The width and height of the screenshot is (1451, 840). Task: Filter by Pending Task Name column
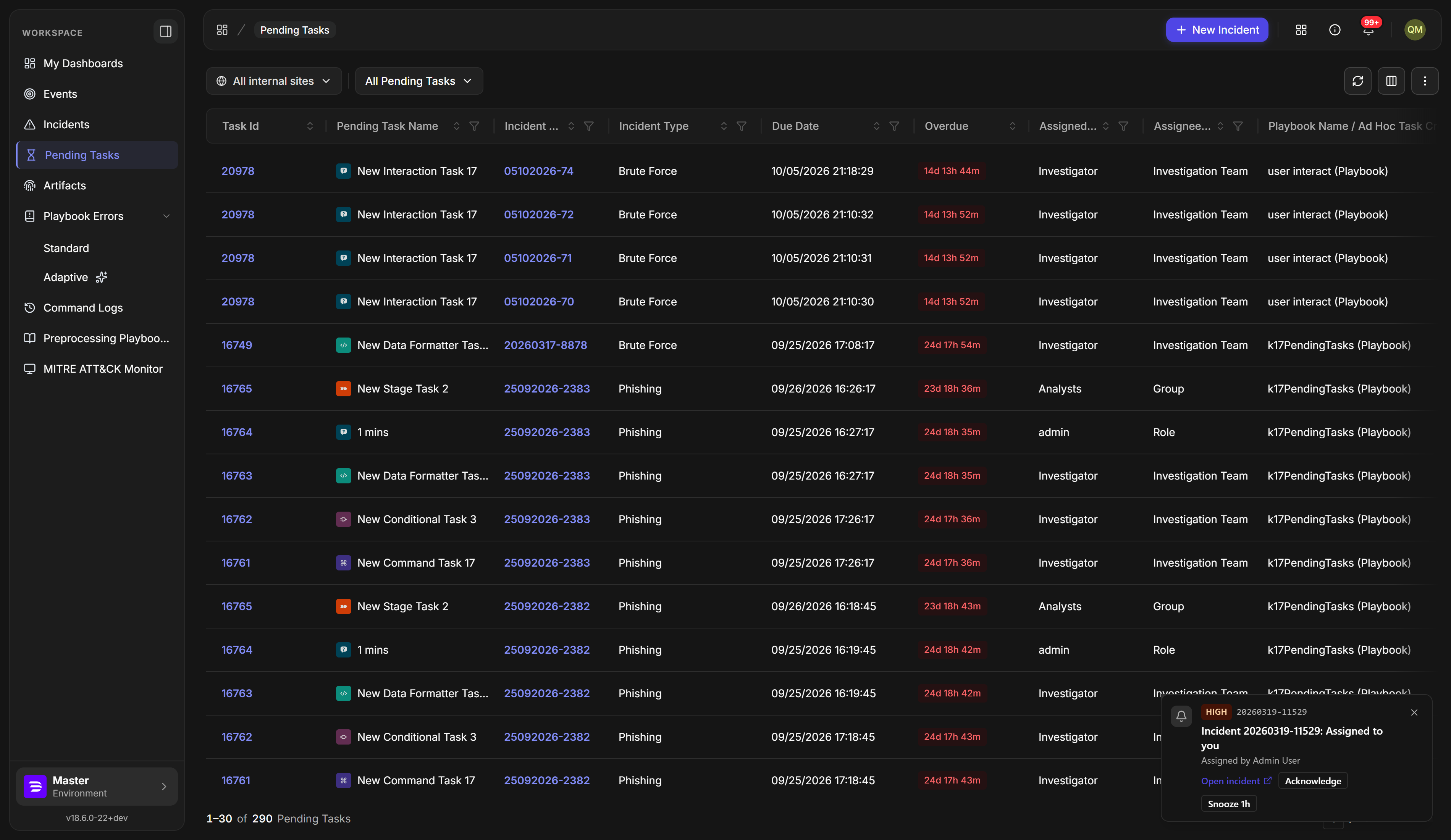click(474, 126)
